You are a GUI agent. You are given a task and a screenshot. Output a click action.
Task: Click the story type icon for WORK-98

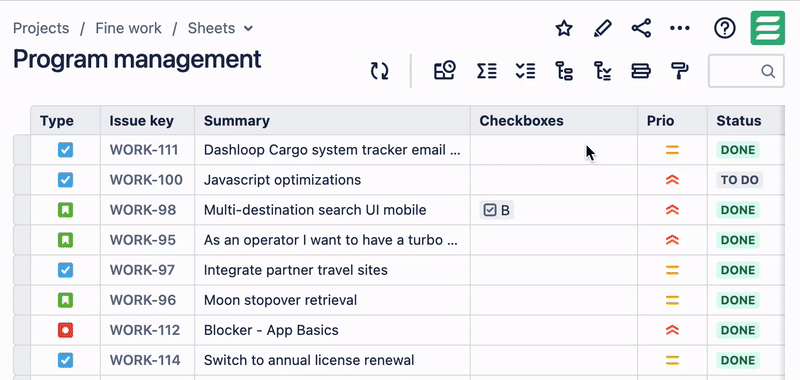point(65,210)
